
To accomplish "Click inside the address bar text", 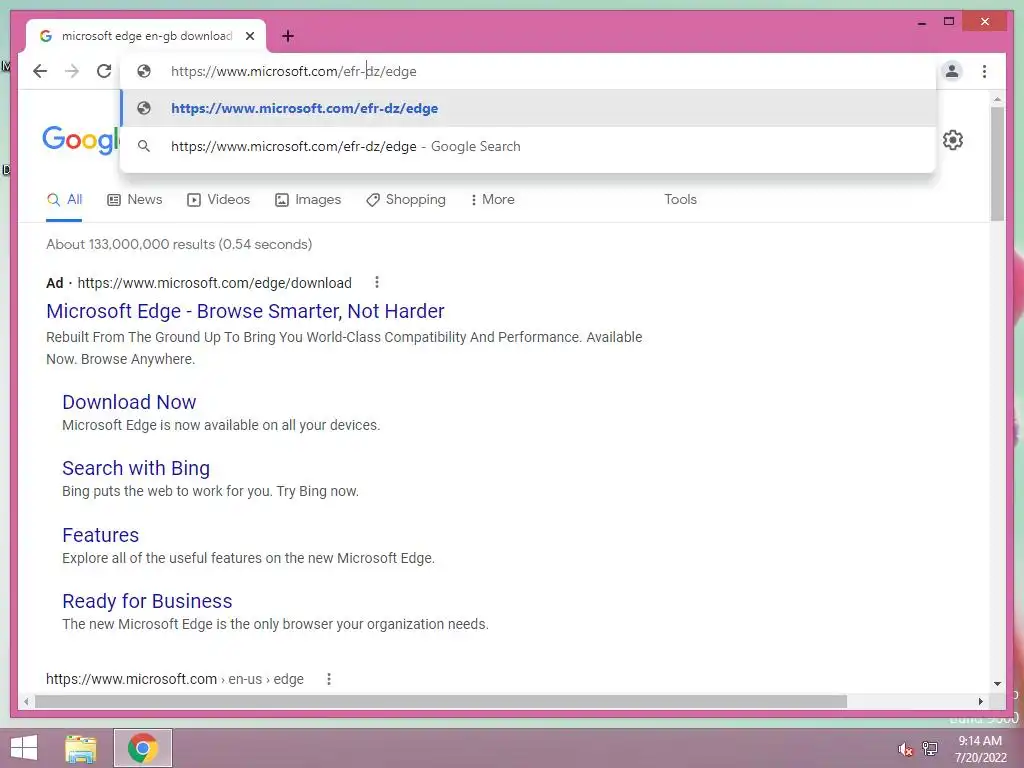I will tap(293, 71).
